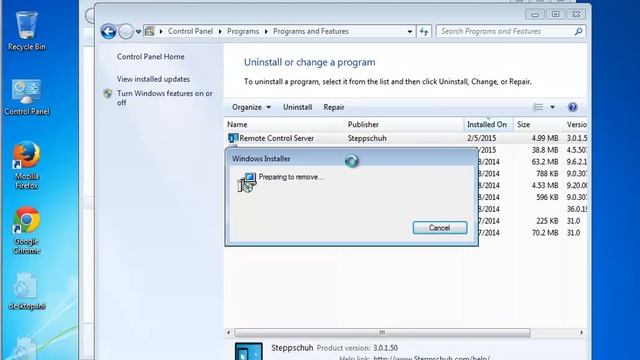Click the scroll left arrow
The width and height of the screenshot is (640, 360).
click(229, 333)
